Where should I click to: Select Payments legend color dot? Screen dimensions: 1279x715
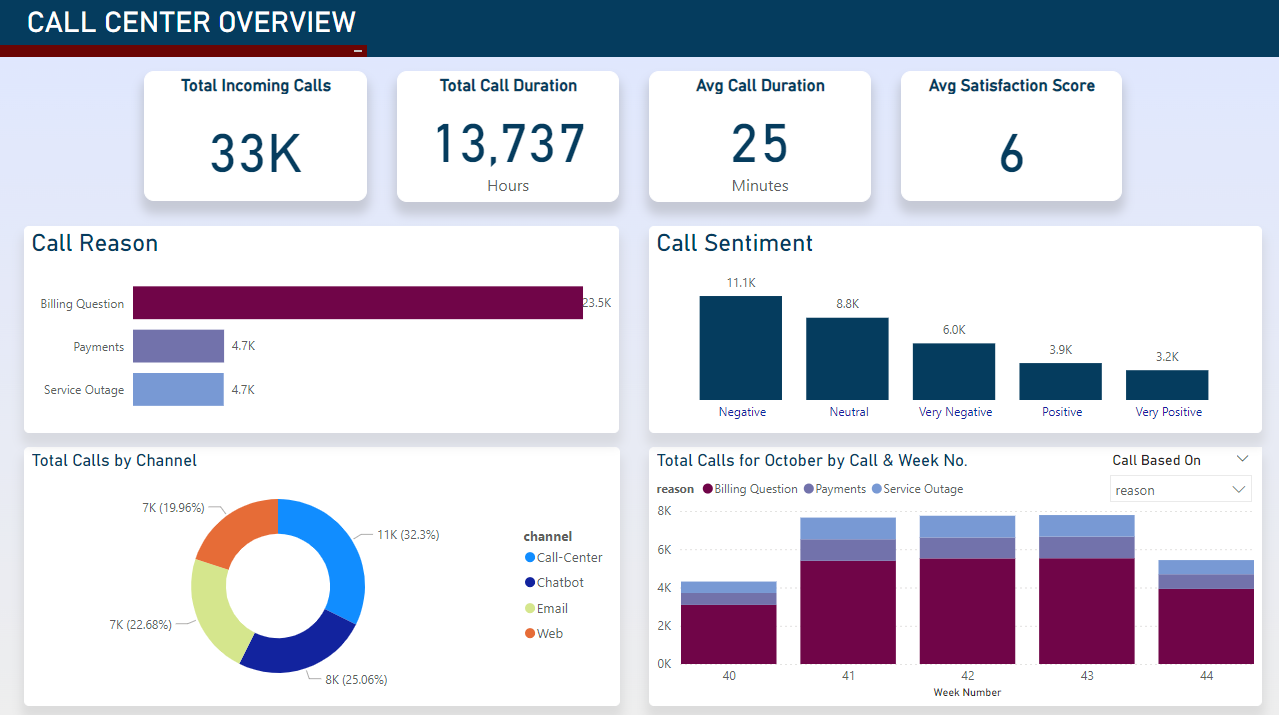(x=808, y=489)
